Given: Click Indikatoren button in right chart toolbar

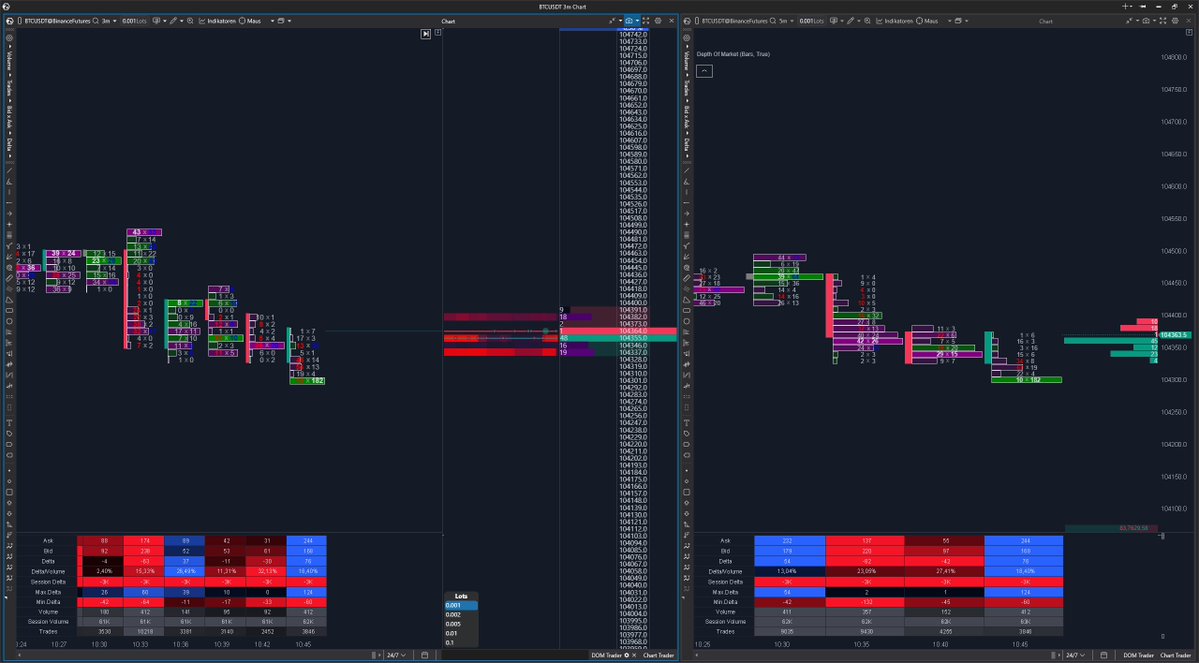Looking at the screenshot, I should (x=895, y=21).
